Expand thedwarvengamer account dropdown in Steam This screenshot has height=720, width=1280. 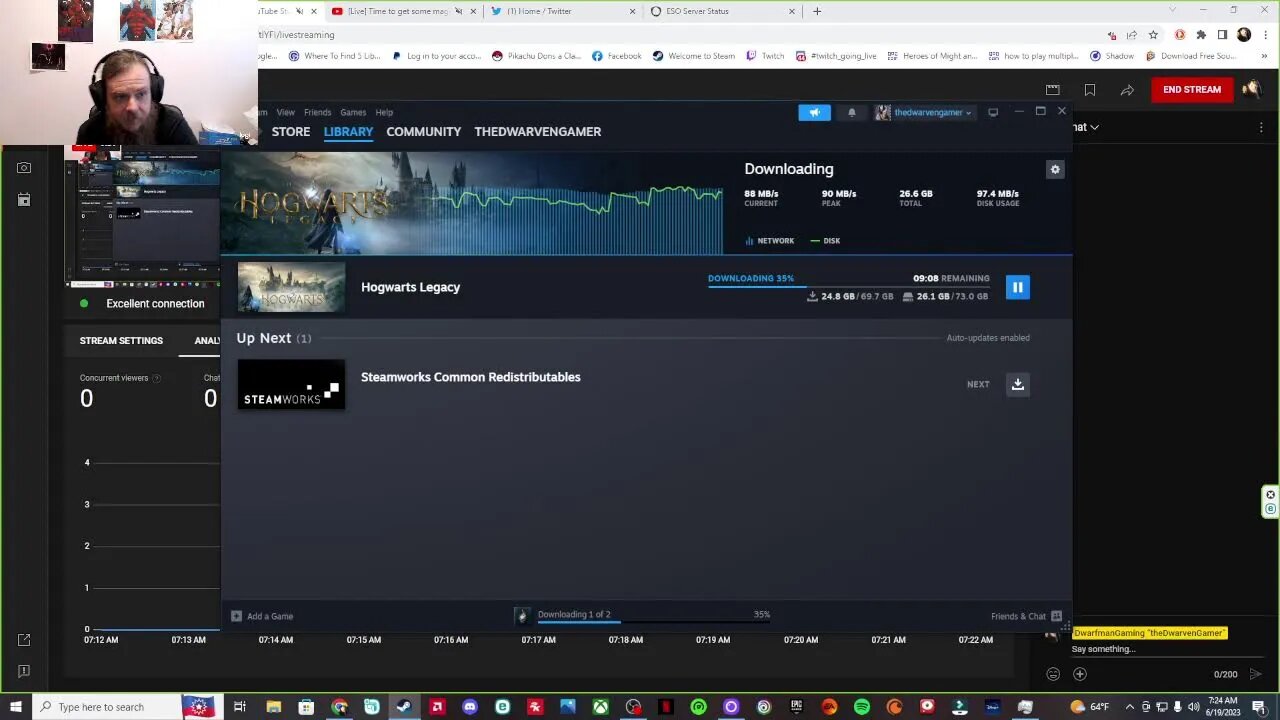click(x=924, y=112)
